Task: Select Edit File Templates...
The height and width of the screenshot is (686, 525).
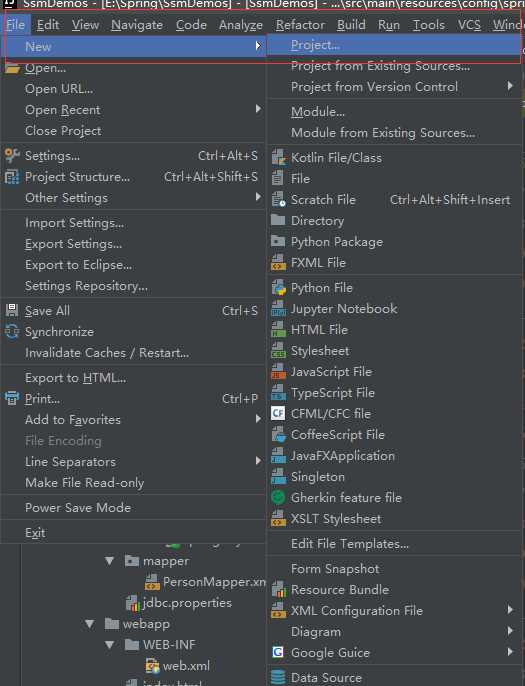Action: [x=394, y=543]
